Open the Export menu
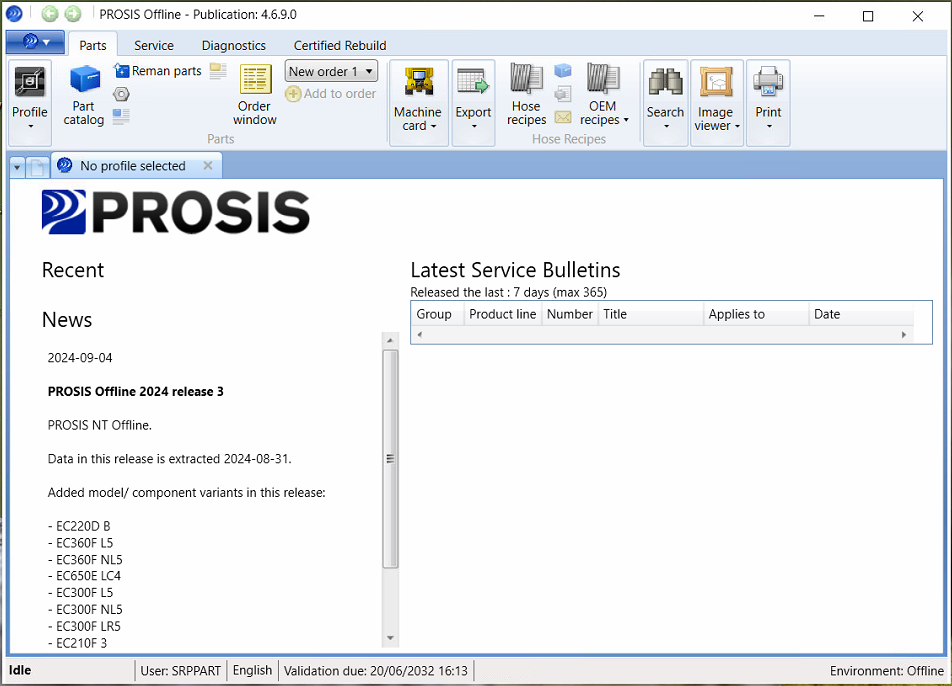 click(474, 103)
